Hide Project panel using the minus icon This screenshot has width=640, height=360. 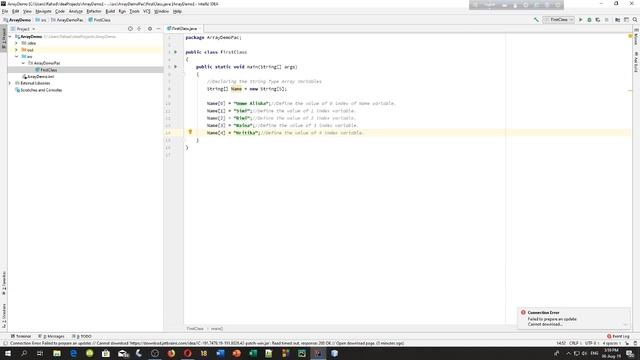158,29
